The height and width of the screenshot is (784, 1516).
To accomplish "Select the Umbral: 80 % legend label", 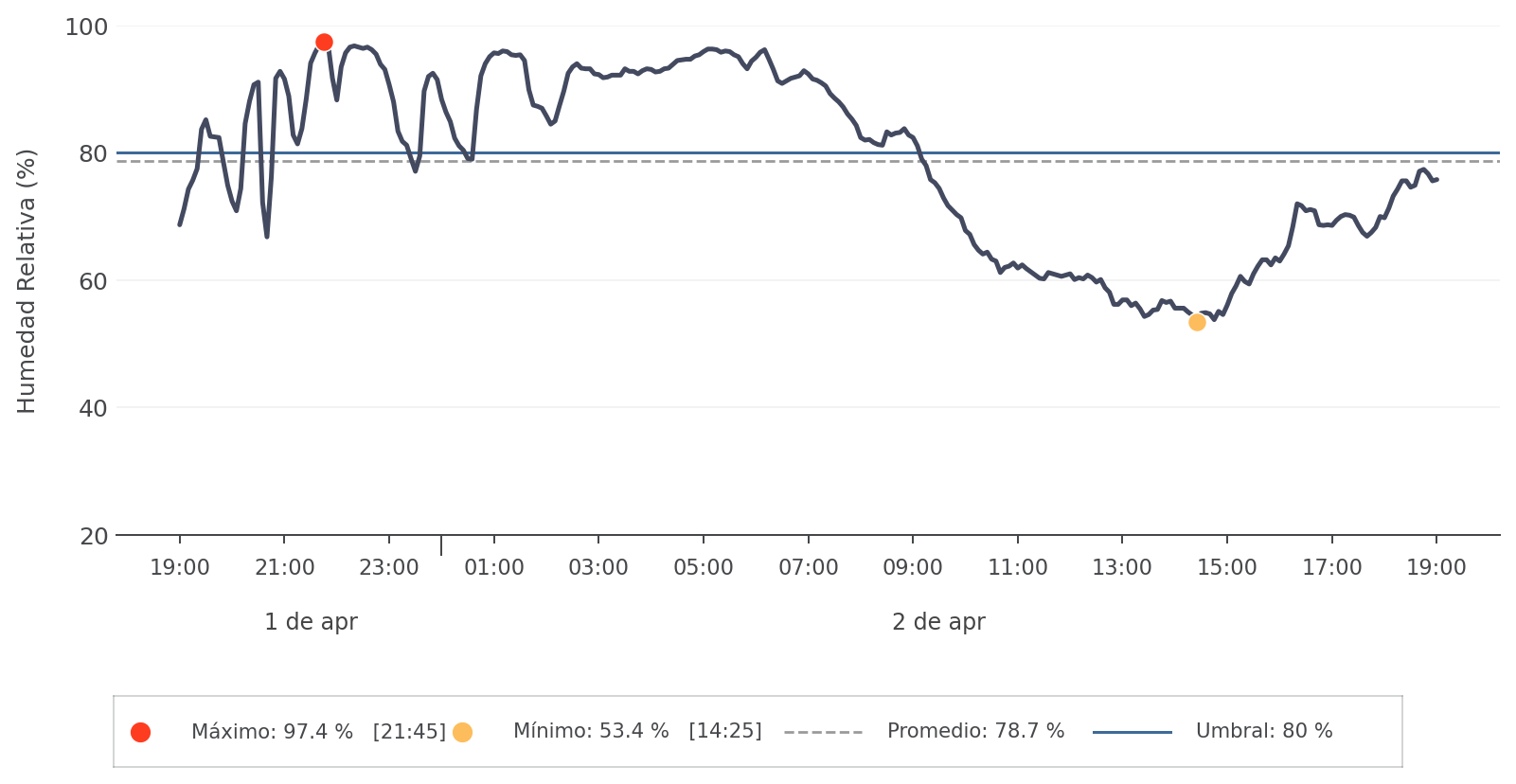I will (1263, 732).
